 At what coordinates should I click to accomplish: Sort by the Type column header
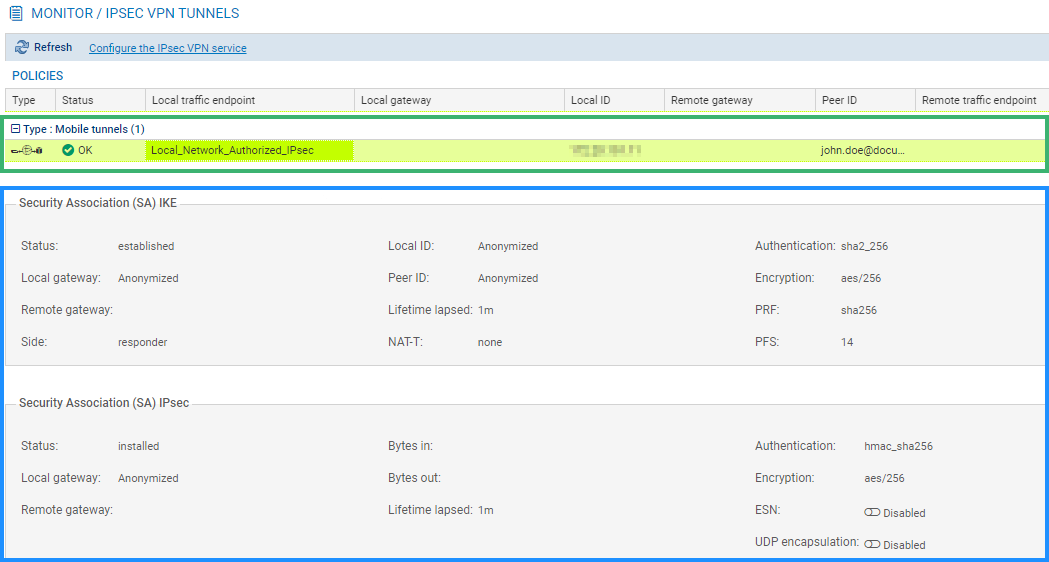pos(24,100)
